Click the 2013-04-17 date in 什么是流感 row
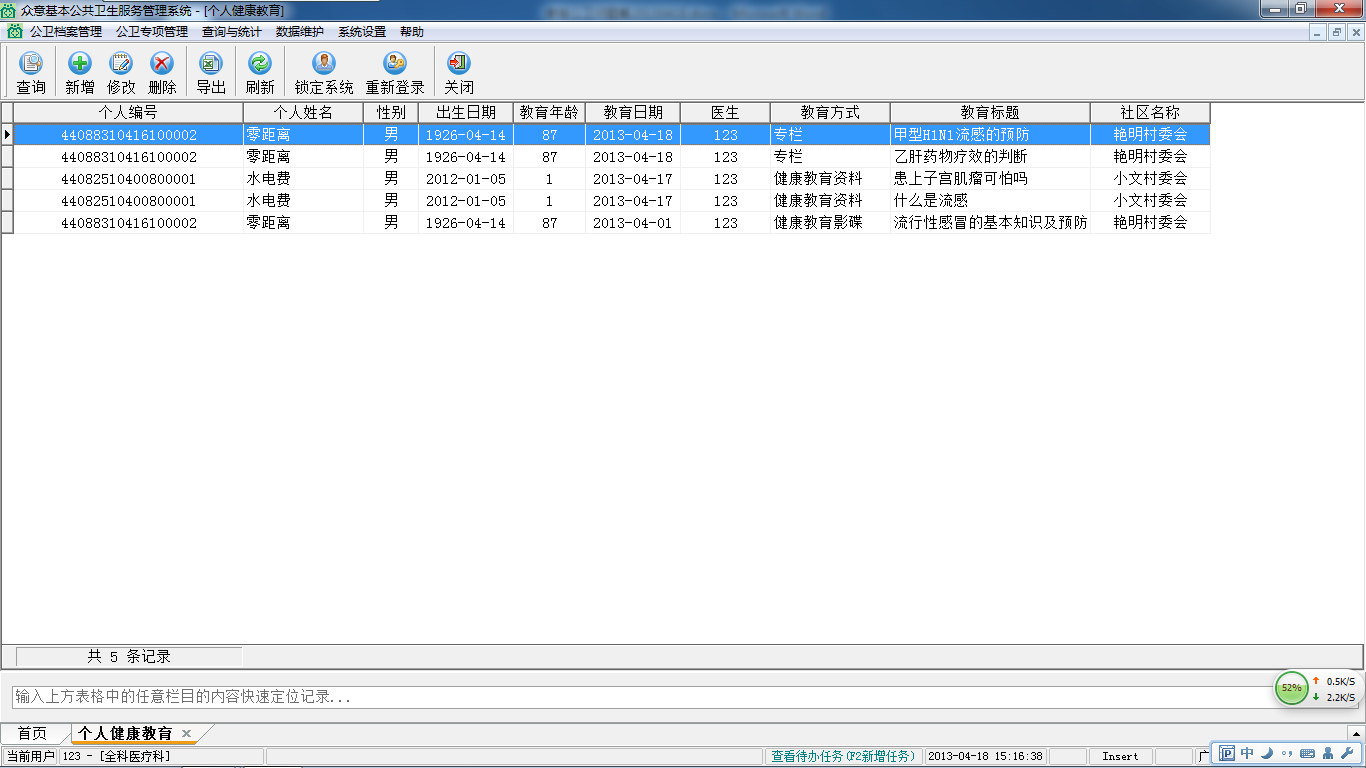Viewport: 1366px width, 768px height. pyautogui.click(x=633, y=200)
